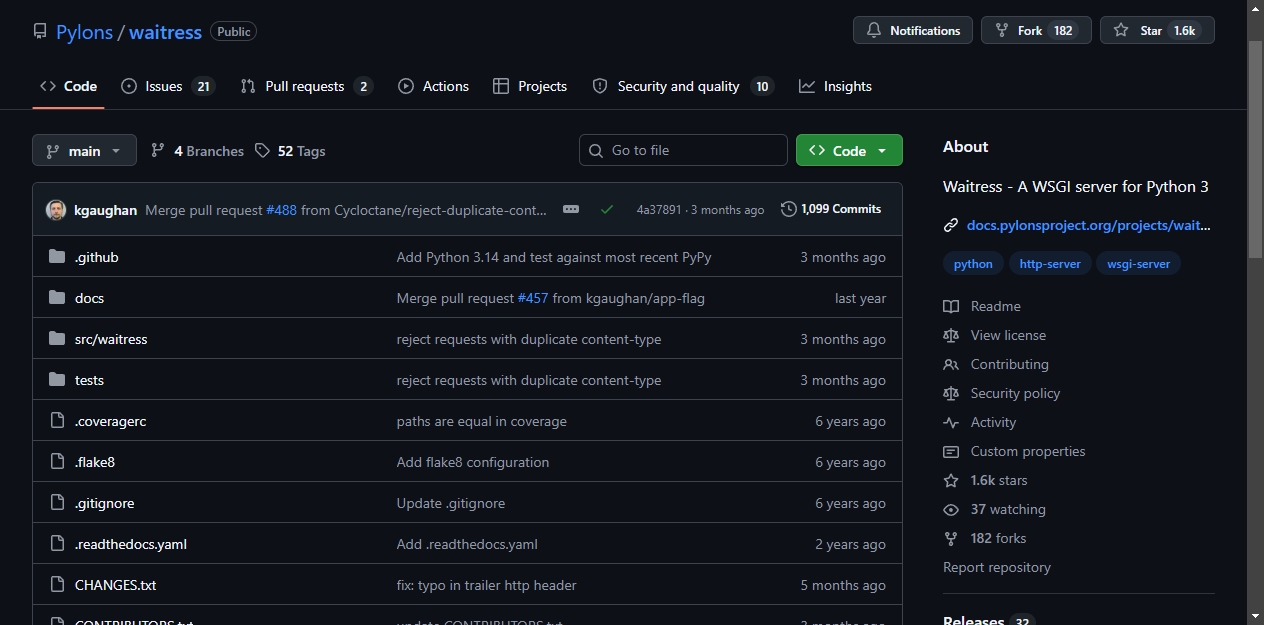This screenshot has height=625, width=1264.
Task: Click the pulse icon beside Activity
Action: point(951,422)
